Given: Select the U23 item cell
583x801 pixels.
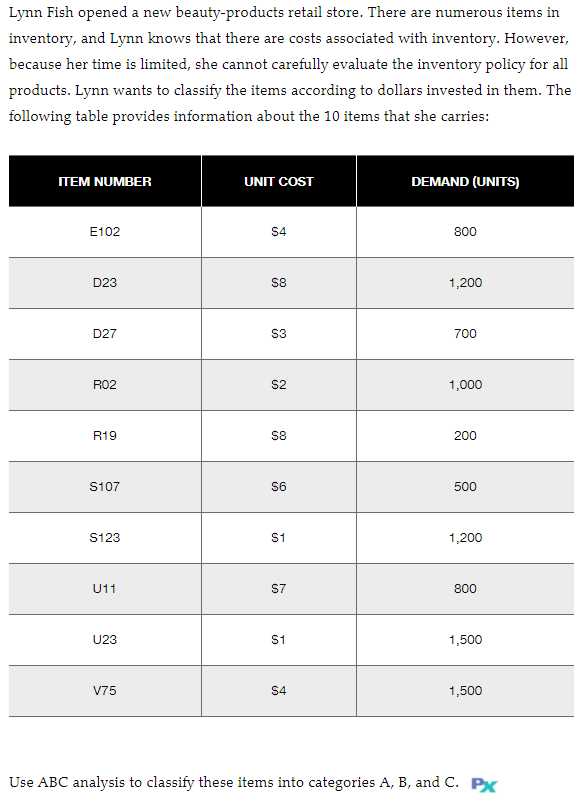Looking at the screenshot, I should pyautogui.click(x=105, y=640).
